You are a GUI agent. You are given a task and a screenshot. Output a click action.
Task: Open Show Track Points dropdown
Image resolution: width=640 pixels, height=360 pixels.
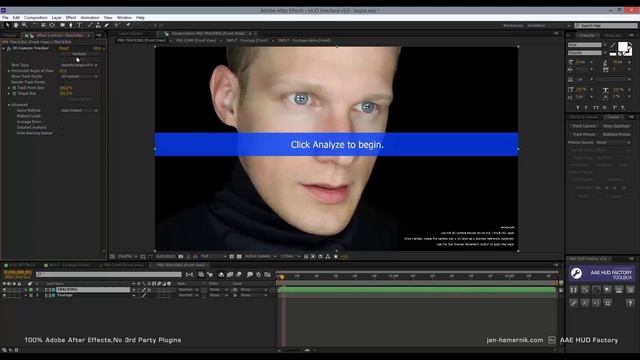click(x=79, y=76)
